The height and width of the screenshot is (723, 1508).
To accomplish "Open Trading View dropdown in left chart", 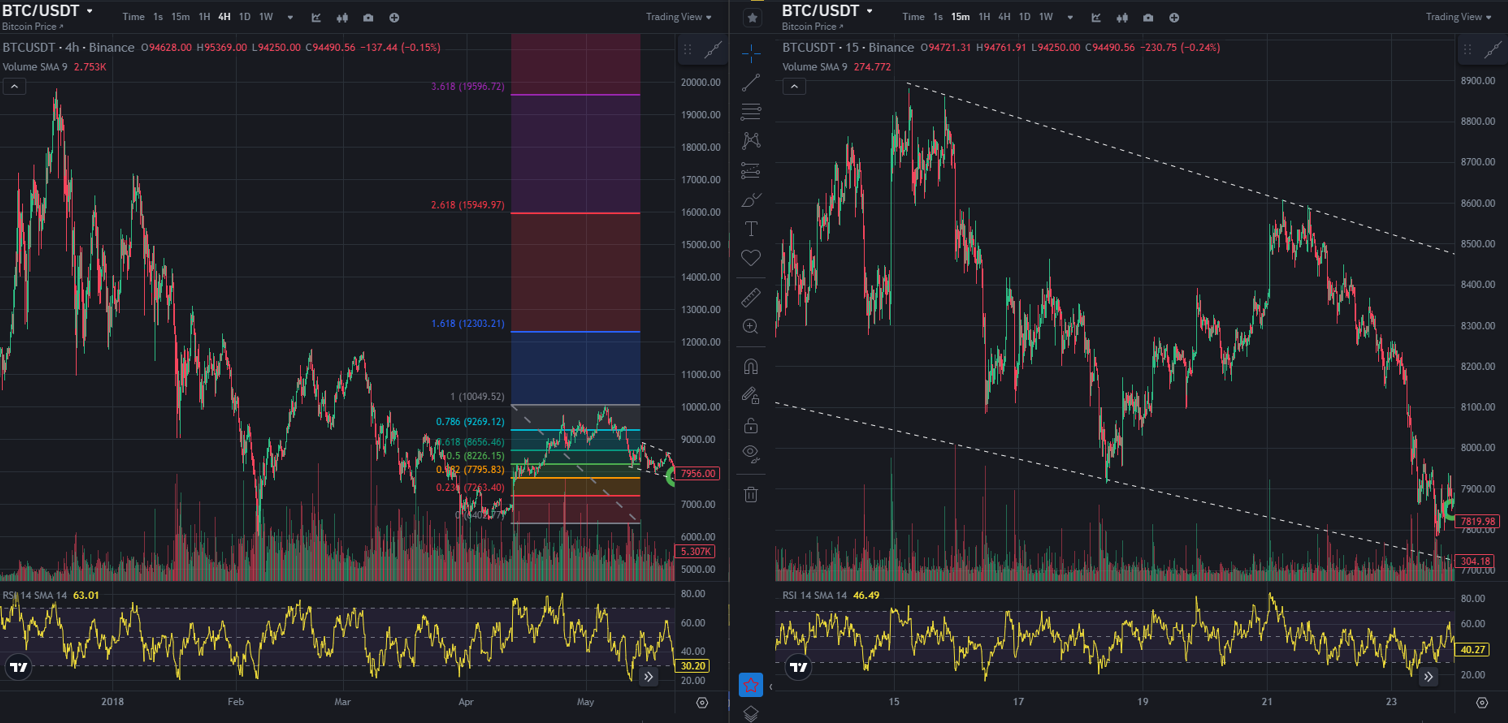I will coord(679,17).
